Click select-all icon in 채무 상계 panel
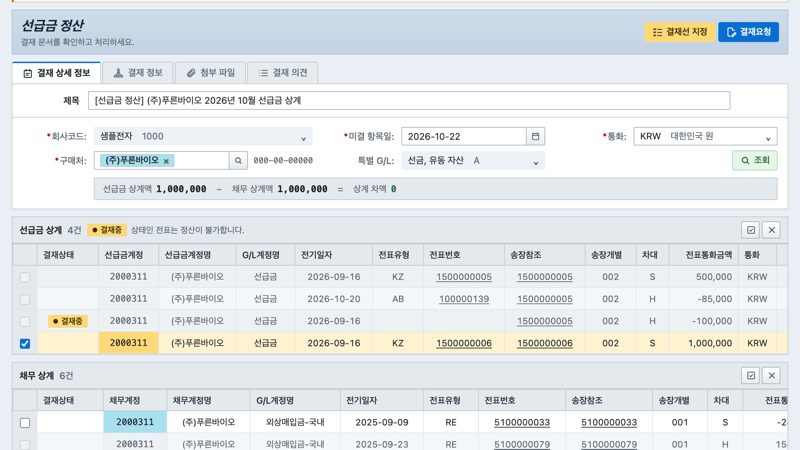Viewport: 800px width, 450px height. click(x=751, y=376)
